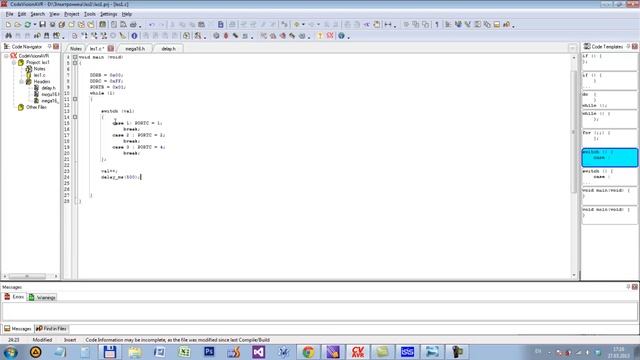Open the Reopen dropdown arrow in toolbar
This screenshot has width=640, height=360.
35,25
